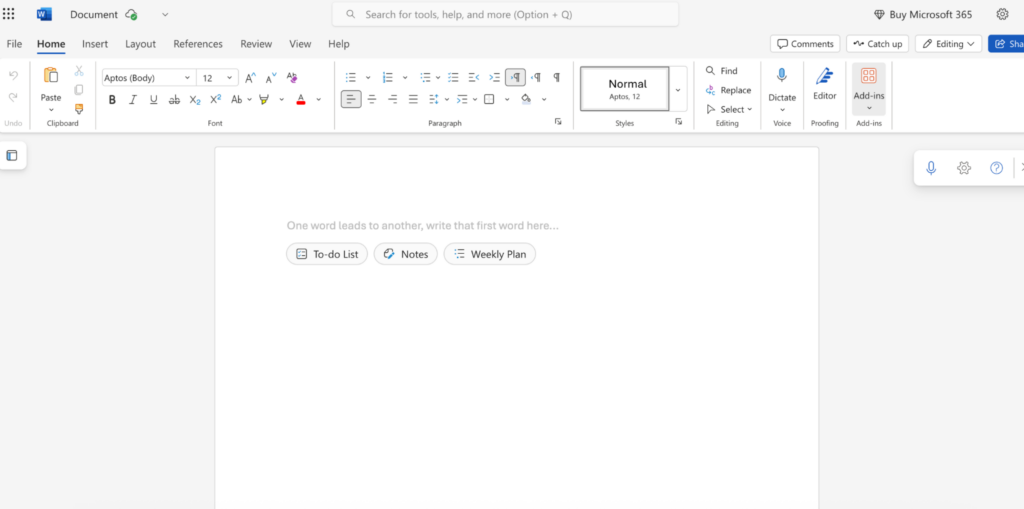Apply the numbered list icon
The width and height of the screenshot is (1024, 509).
pyautogui.click(x=388, y=78)
